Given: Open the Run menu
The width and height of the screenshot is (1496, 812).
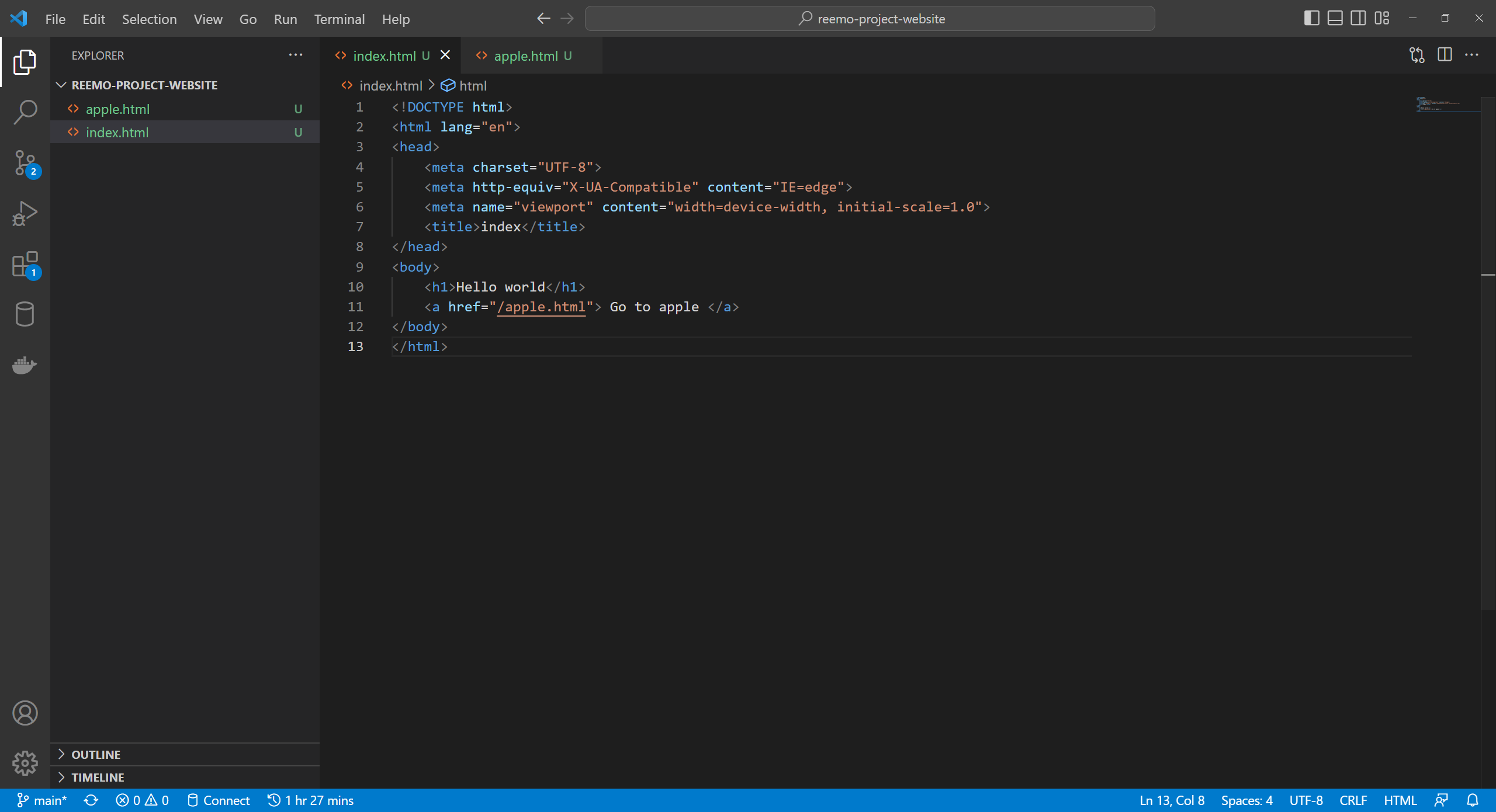Looking at the screenshot, I should [x=285, y=19].
